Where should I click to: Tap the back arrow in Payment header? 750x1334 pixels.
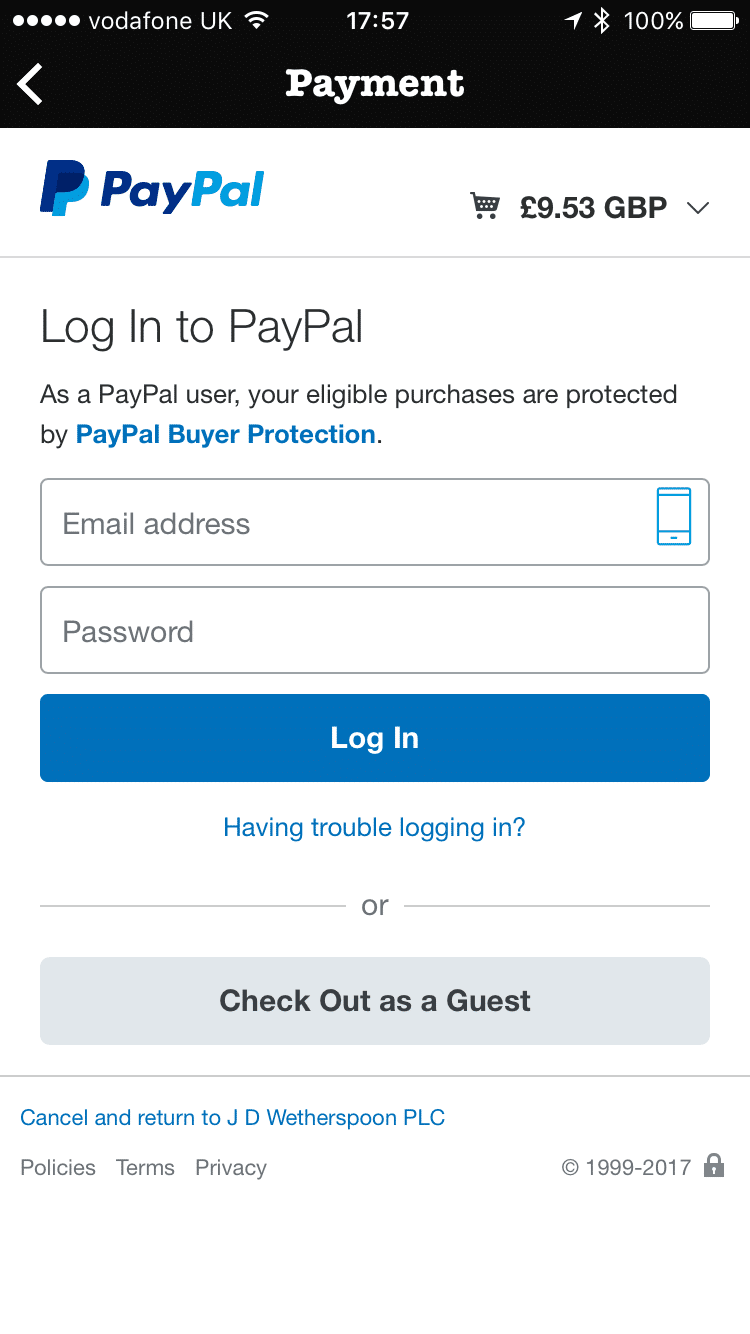[30, 84]
